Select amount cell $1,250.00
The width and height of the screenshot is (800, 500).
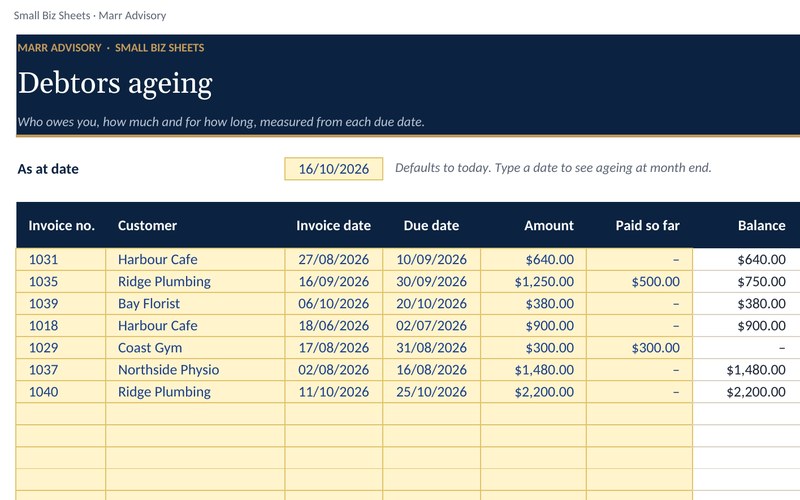(534, 282)
